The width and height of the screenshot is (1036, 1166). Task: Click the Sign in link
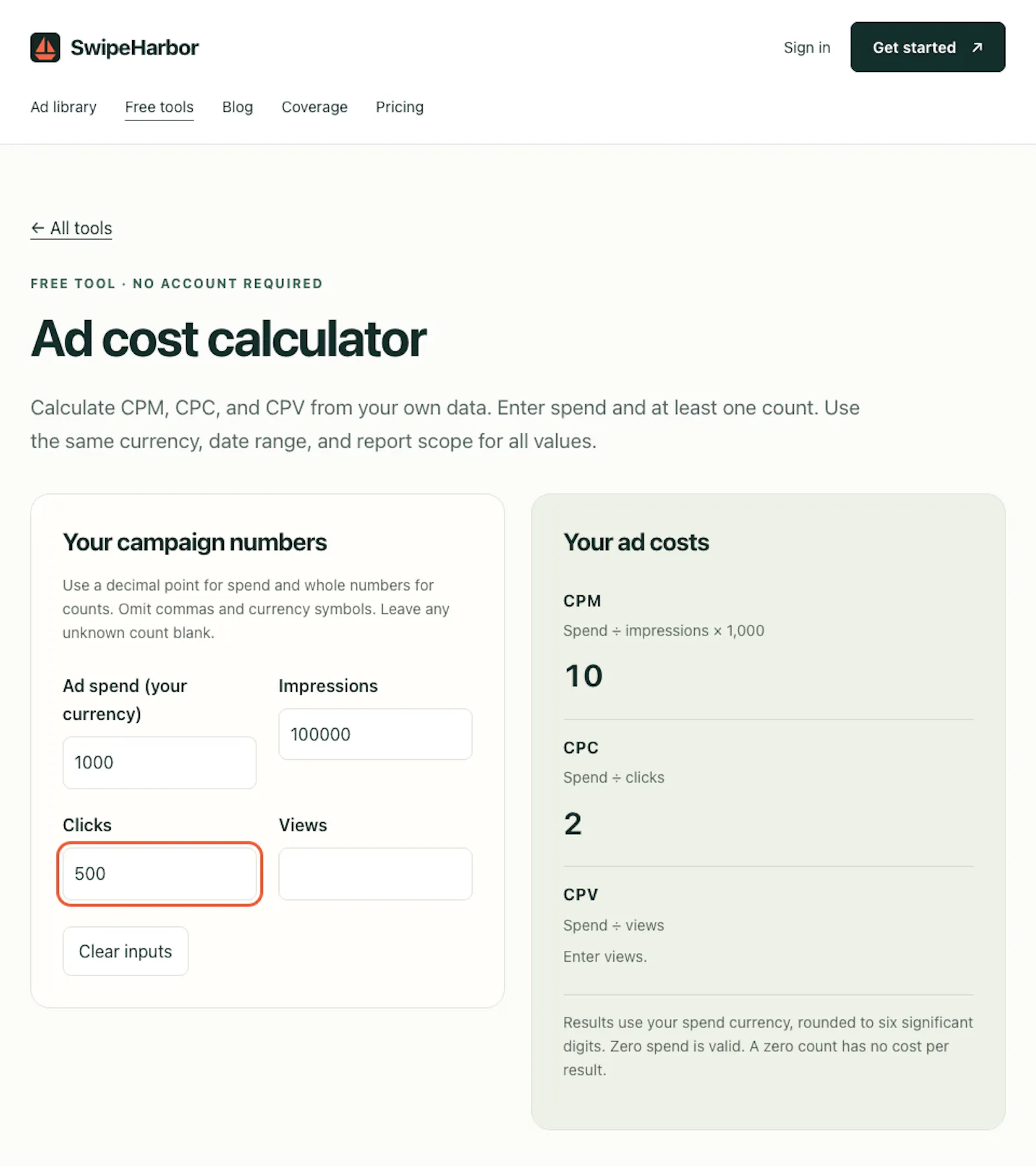pyautogui.click(x=807, y=47)
